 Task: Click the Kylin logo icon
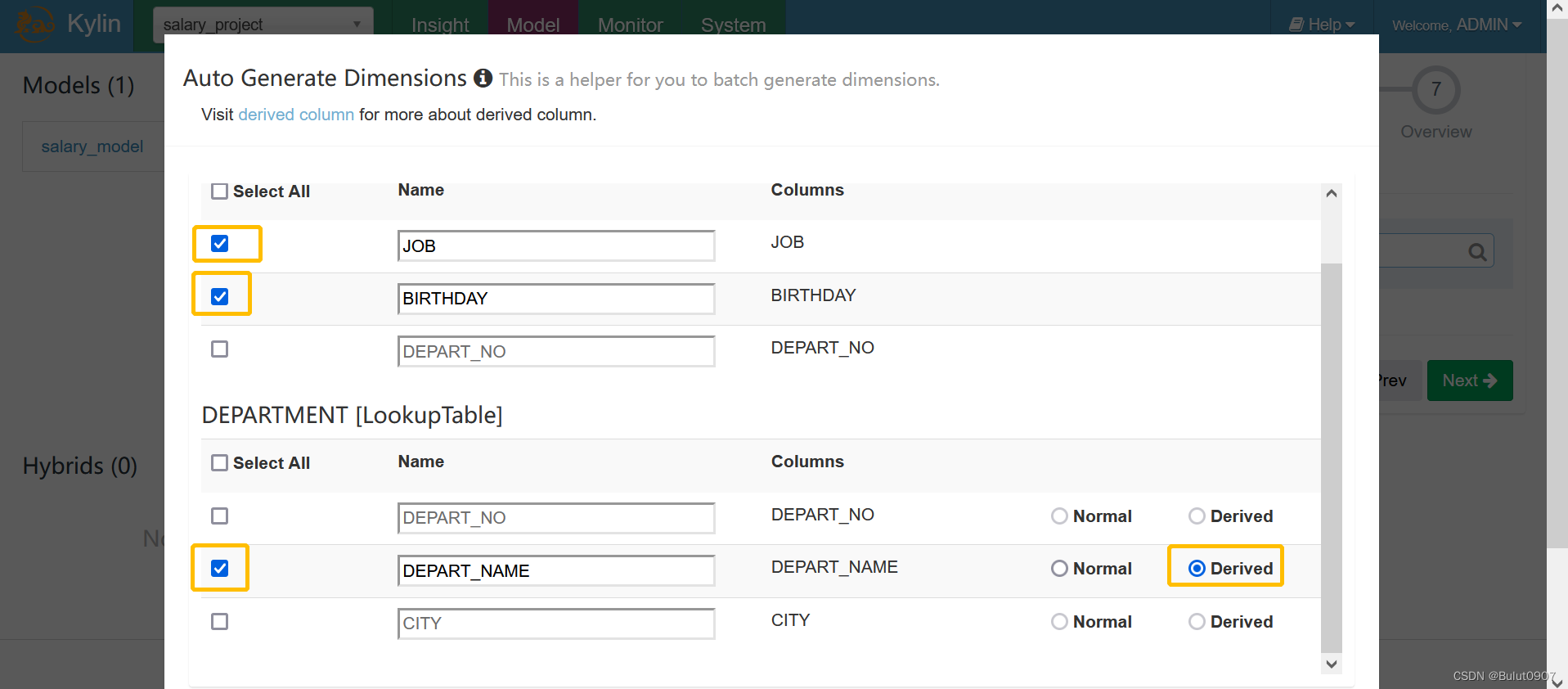pyautogui.click(x=34, y=24)
